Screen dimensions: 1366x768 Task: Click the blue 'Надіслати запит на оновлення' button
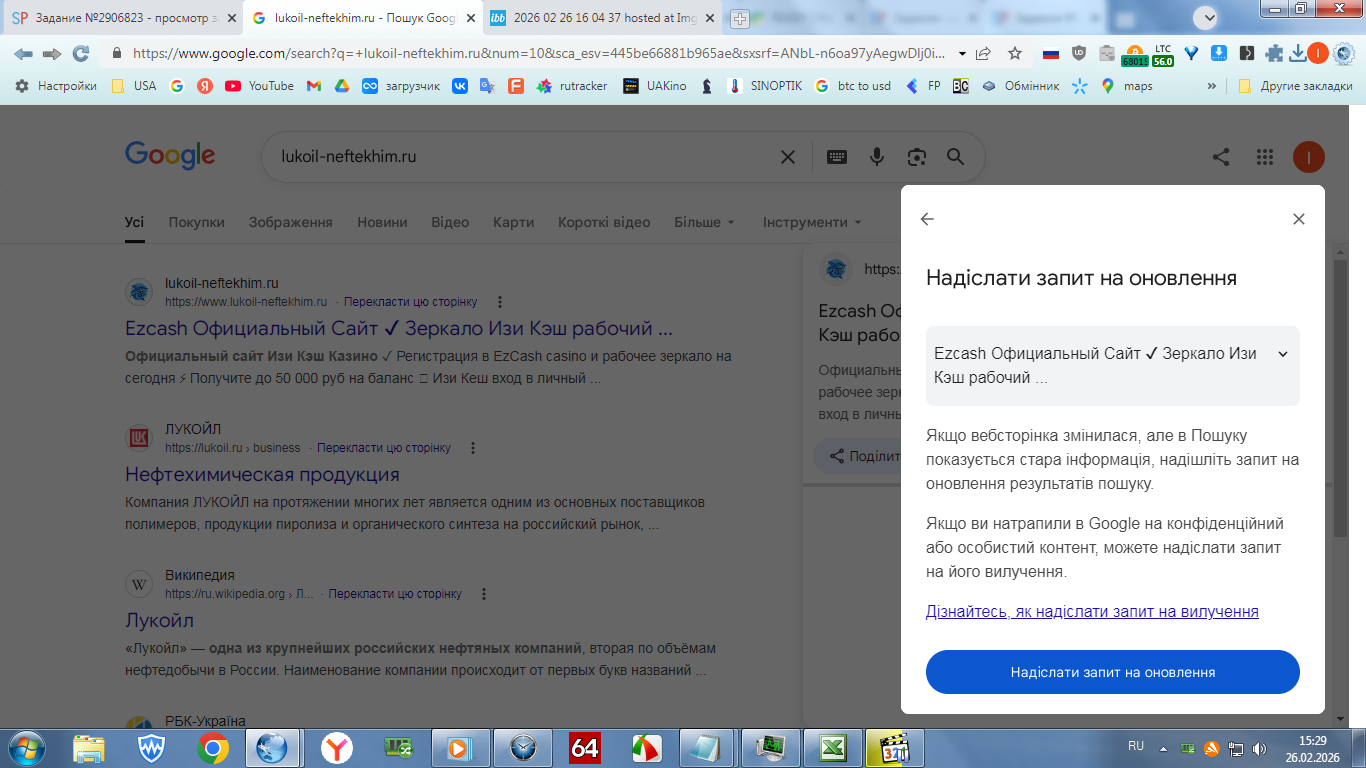1113,672
